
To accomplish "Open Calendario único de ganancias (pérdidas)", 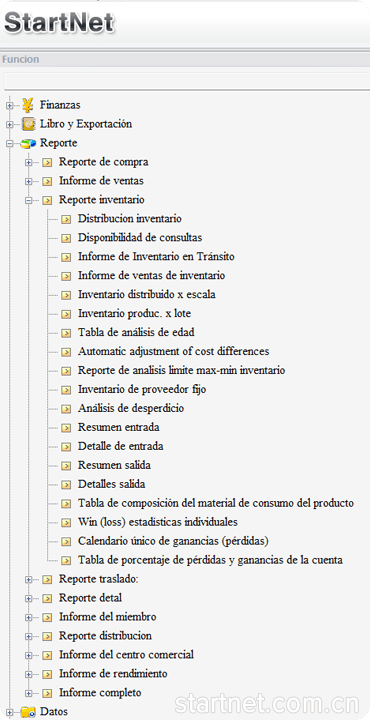I will click(173, 541).
